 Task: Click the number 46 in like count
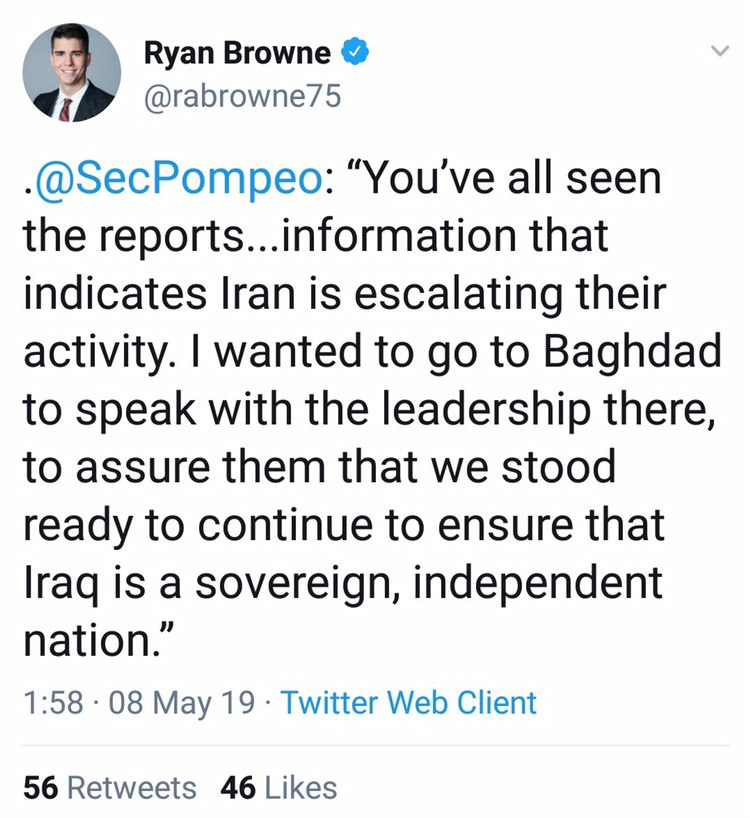pos(238,787)
